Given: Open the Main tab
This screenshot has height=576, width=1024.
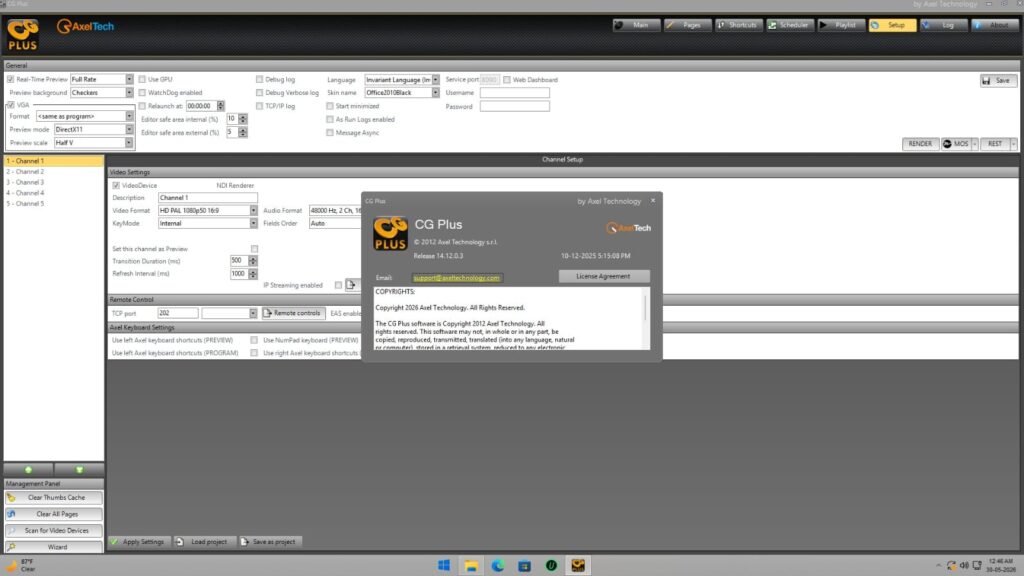Looking at the screenshot, I should point(635,25).
